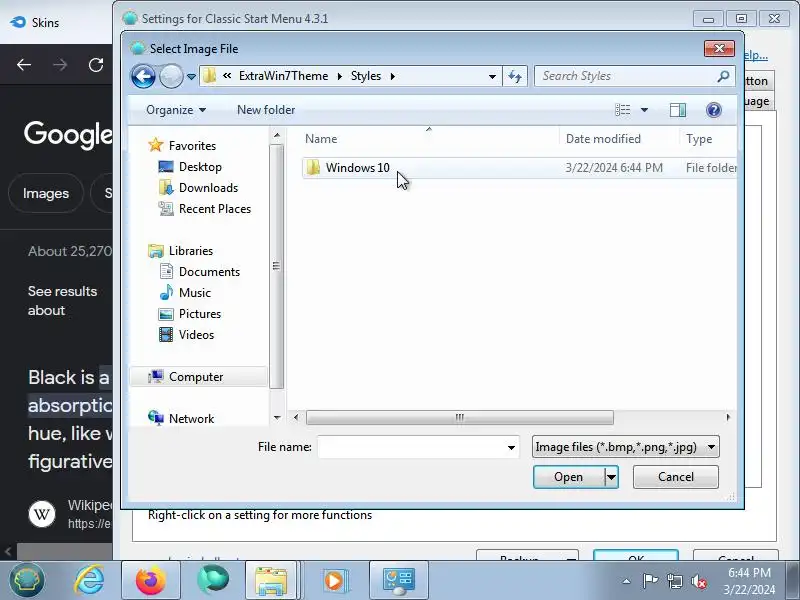Launch Internet Explorer from the taskbar
800x600 pixels.
click(89, 580)
